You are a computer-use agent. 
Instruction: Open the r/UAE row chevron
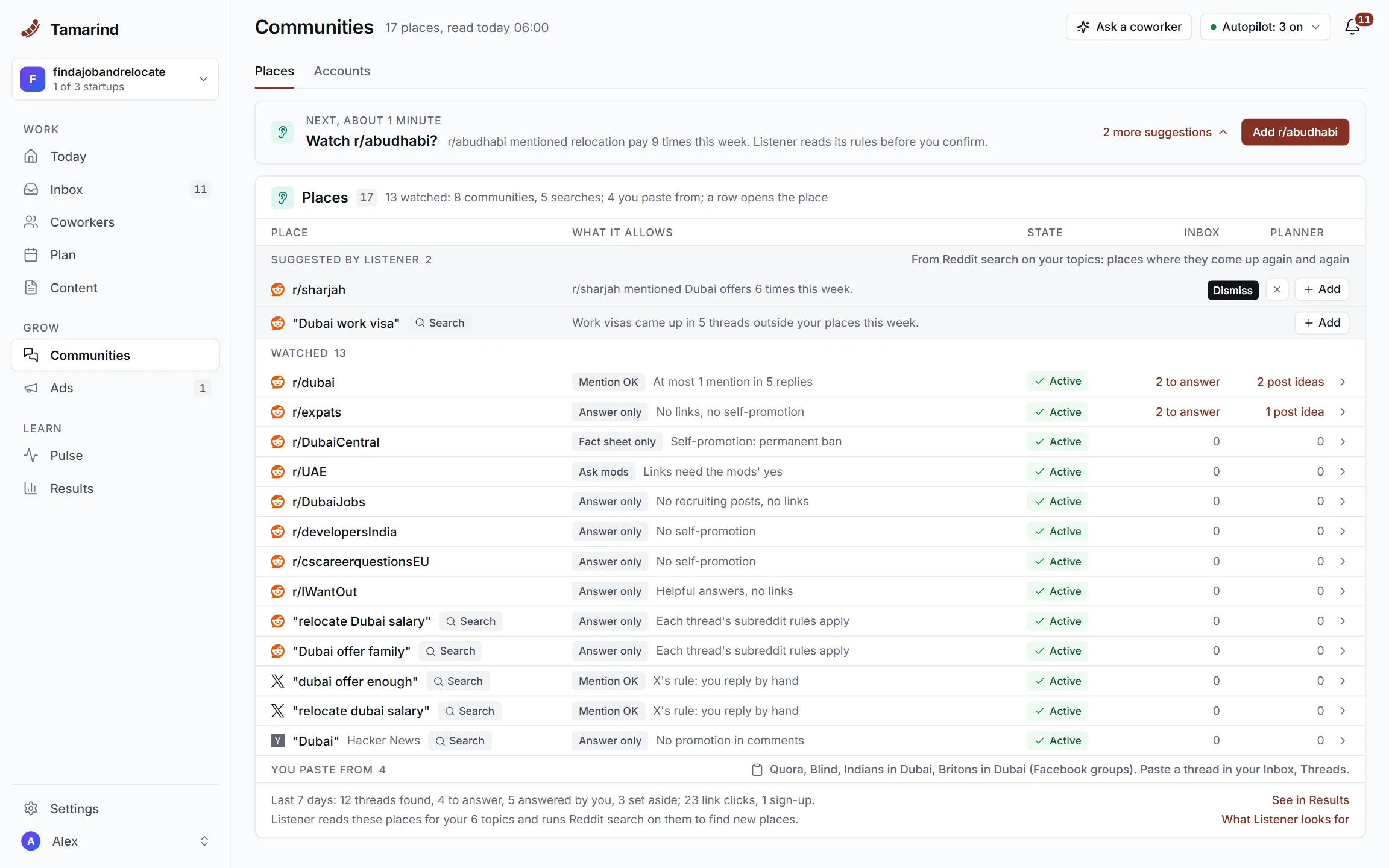[x=1343, y=471]
